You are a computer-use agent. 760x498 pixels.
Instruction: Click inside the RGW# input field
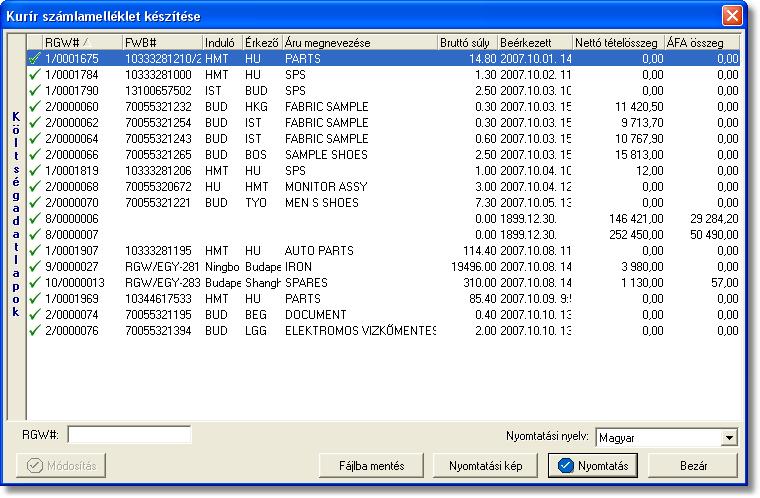pos(129,435)
